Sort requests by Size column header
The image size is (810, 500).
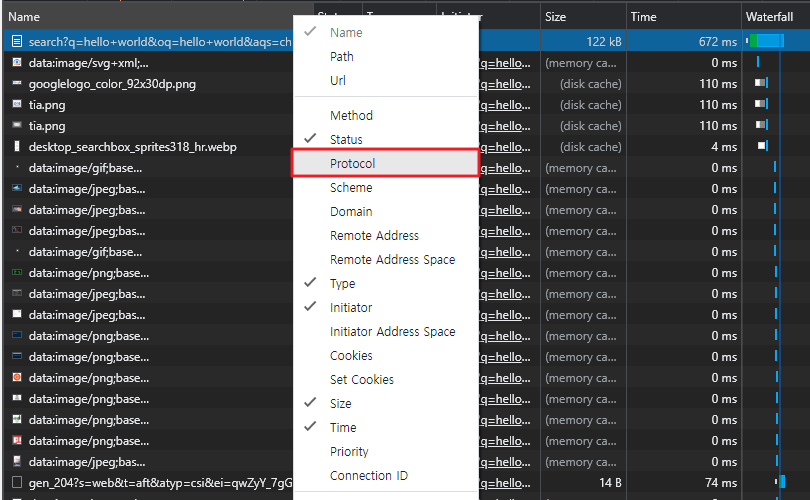pos(583,17)
